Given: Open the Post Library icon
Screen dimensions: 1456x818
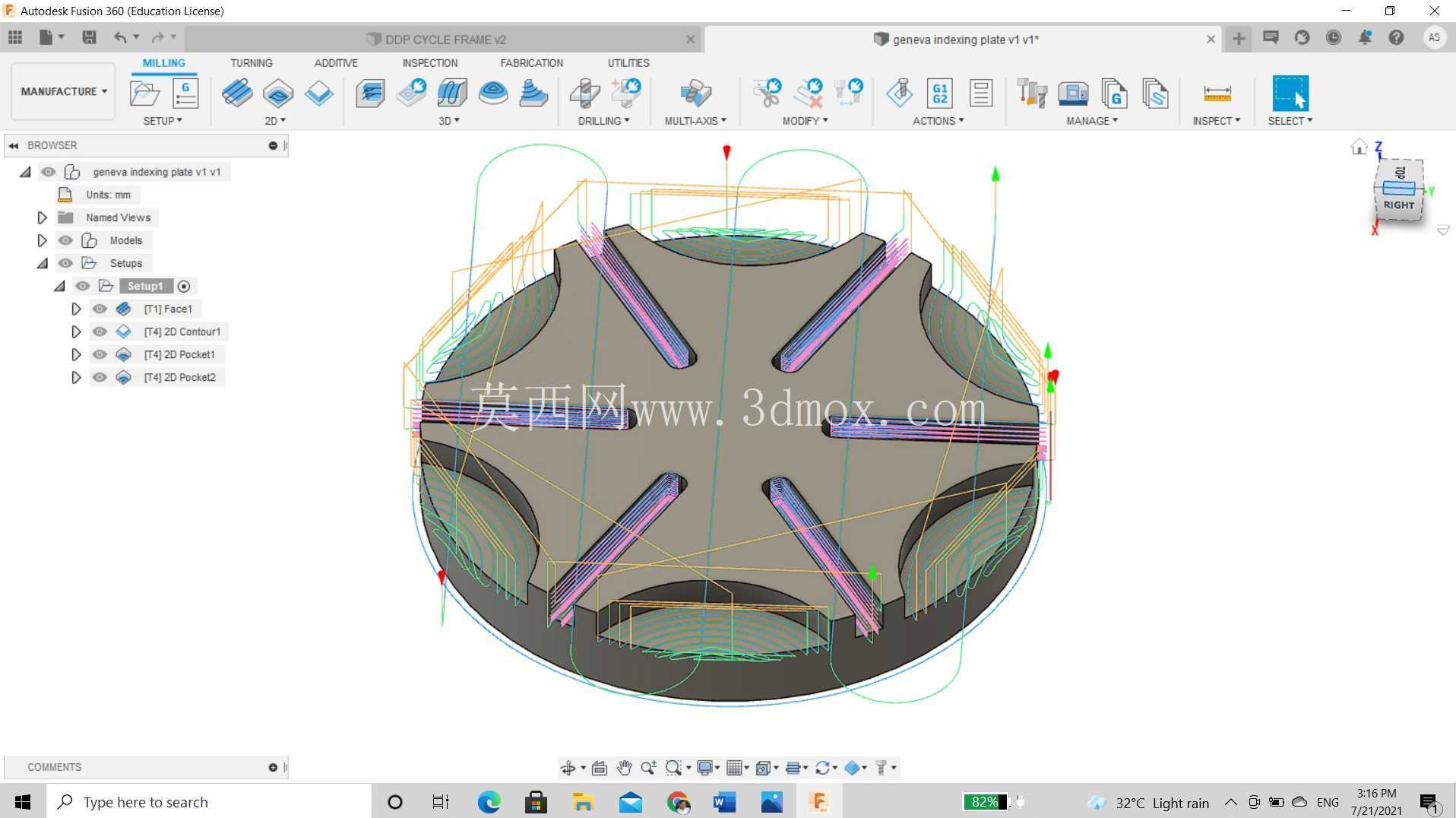Looking at the screenshot, I should 1114,94.
